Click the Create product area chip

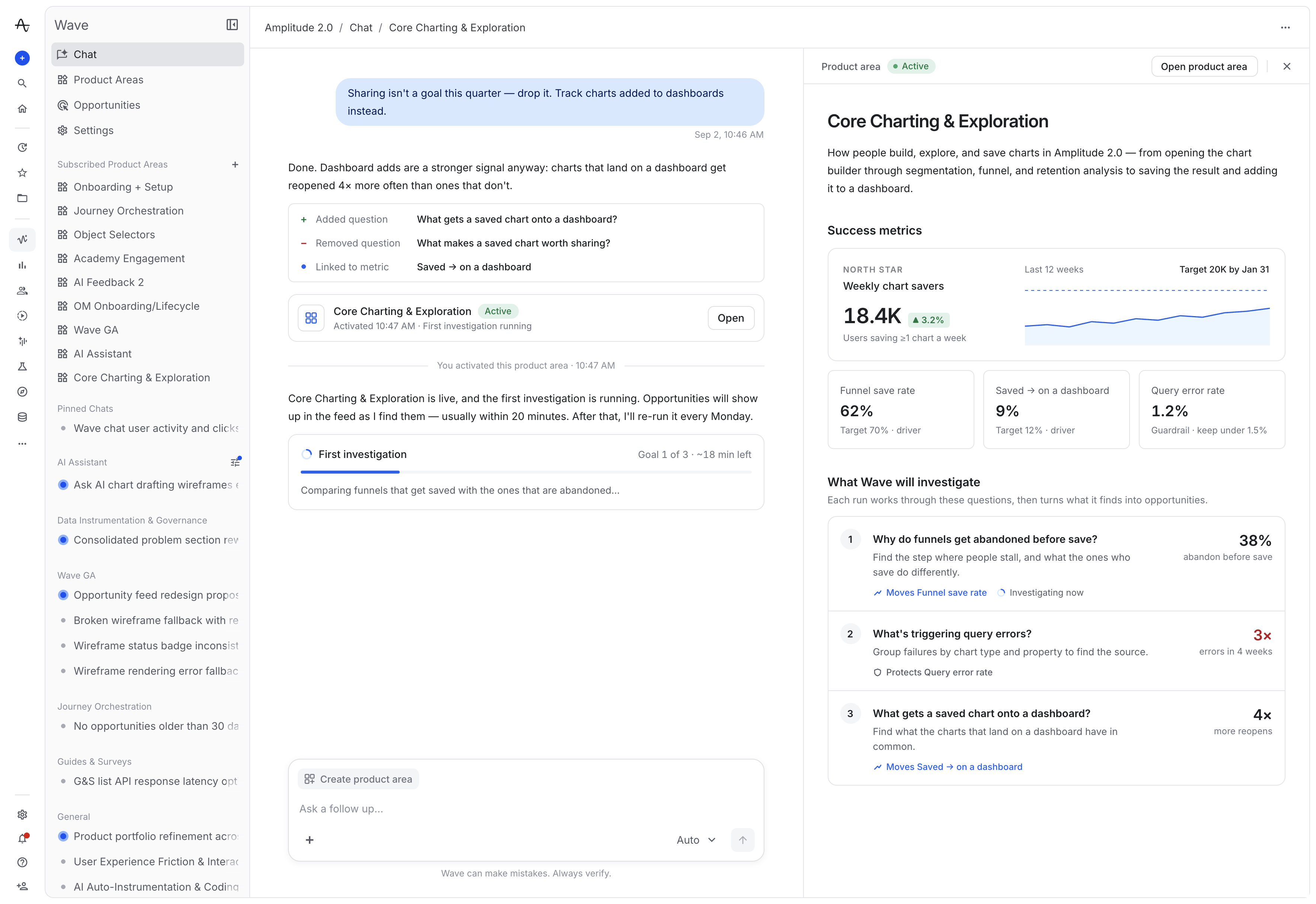point(358,779)
